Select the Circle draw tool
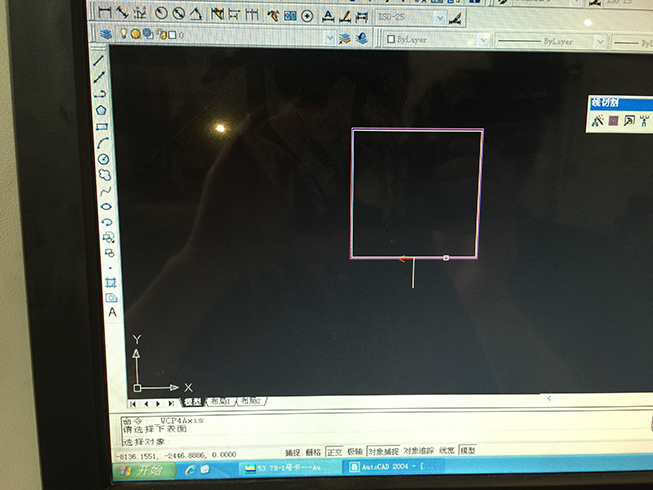Viewport: 653px width, 490px height. click(x=103, y=159)
